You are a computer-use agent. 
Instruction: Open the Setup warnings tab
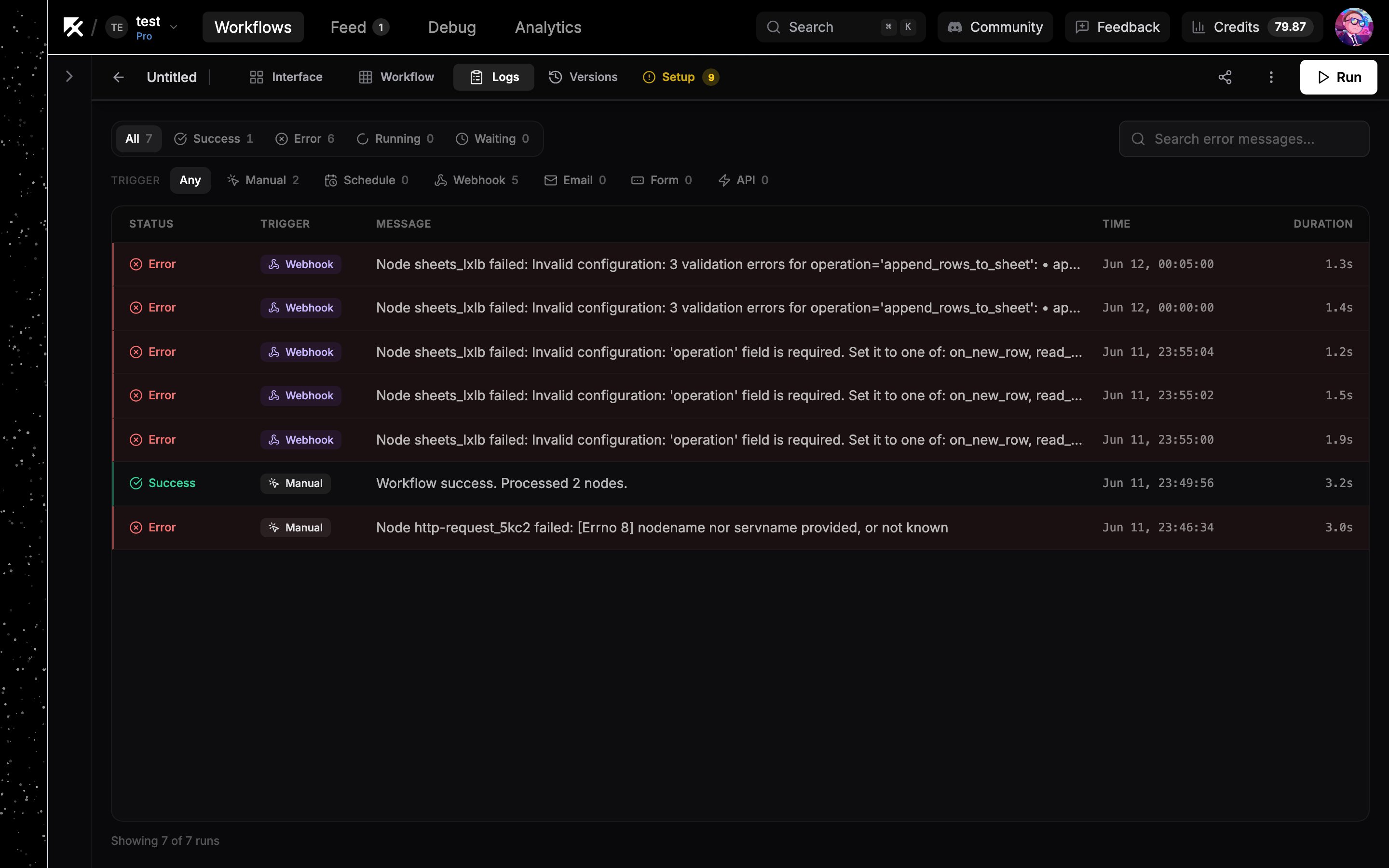tap(681, 77)
